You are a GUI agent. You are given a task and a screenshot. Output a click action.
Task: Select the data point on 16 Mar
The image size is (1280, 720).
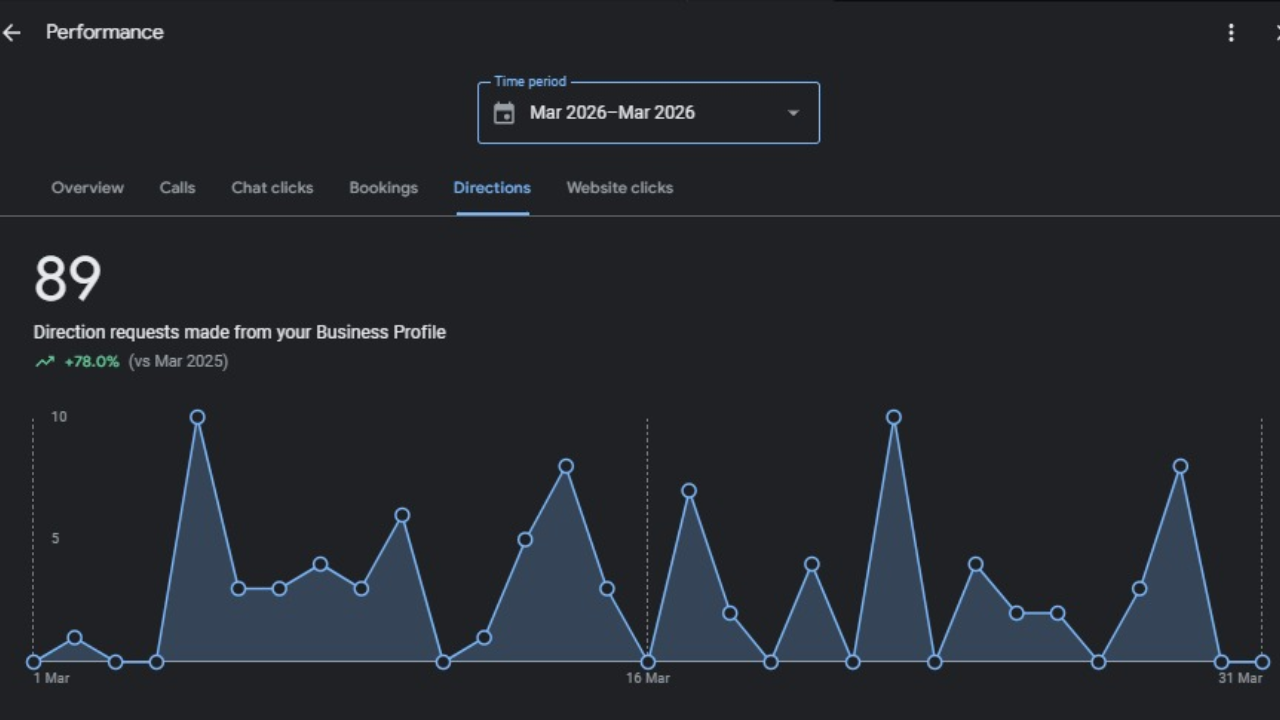648,662
